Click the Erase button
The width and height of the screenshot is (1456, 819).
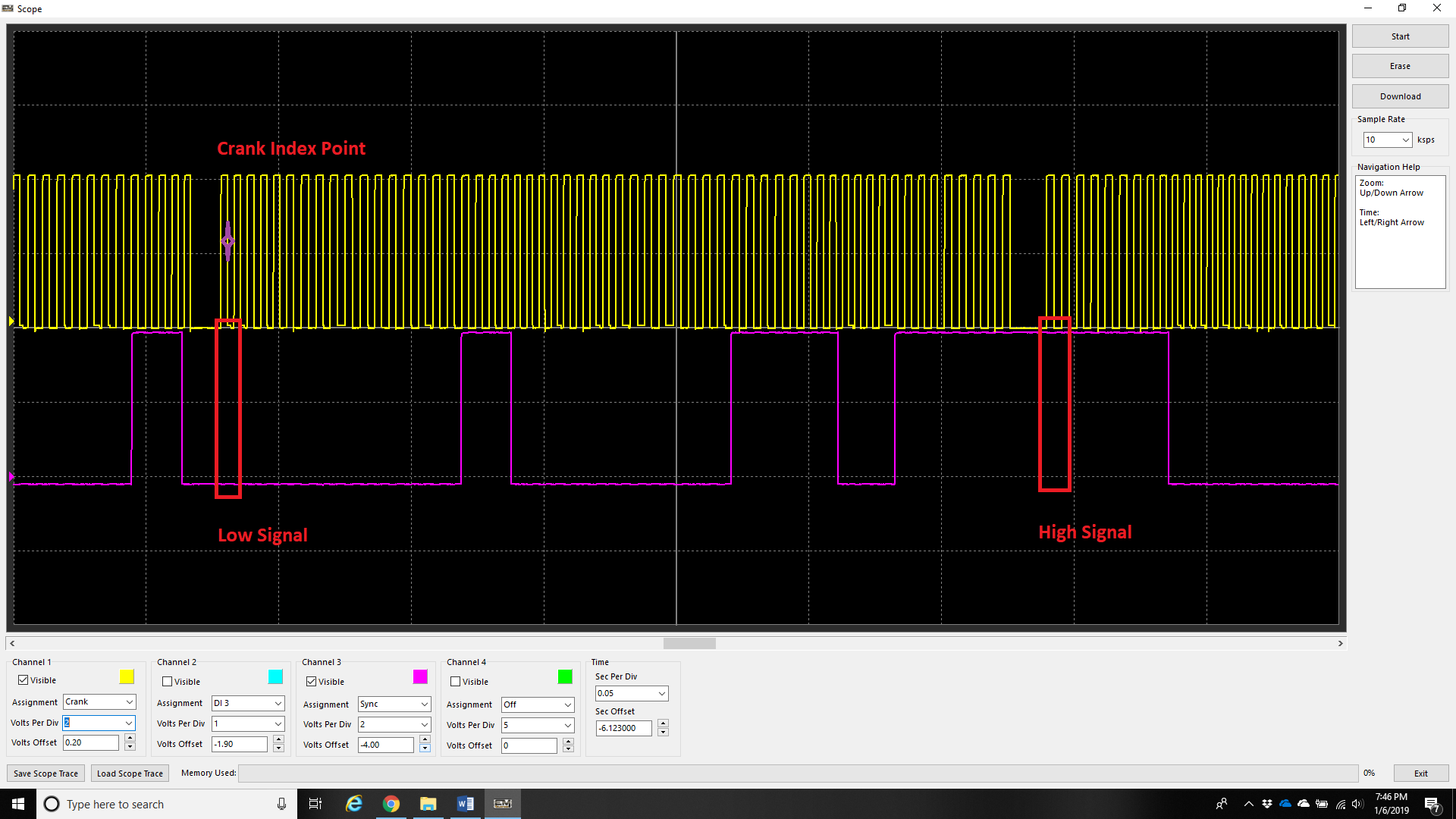tap(1400, 66)
